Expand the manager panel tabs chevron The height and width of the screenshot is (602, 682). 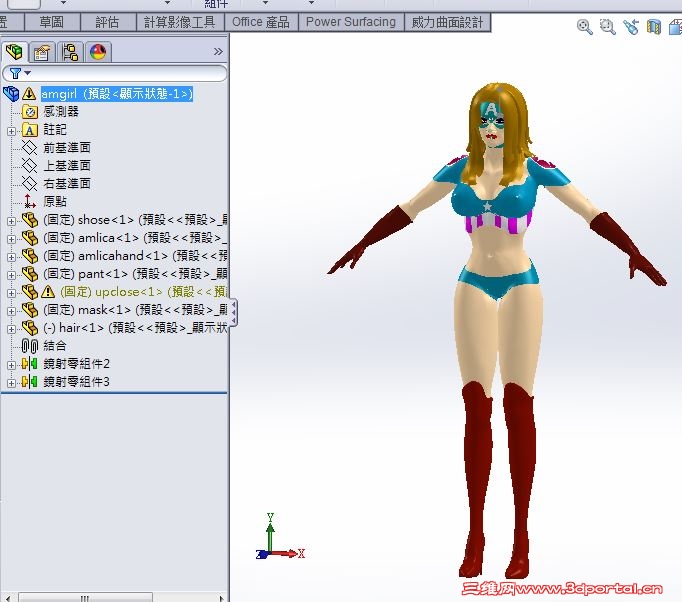point(218,52)
